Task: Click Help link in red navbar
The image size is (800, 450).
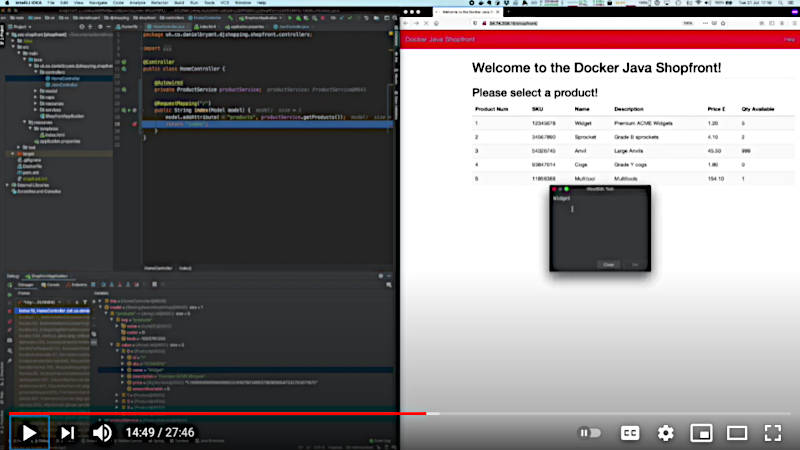Action: pyautogui.click(x=789, y=39)
